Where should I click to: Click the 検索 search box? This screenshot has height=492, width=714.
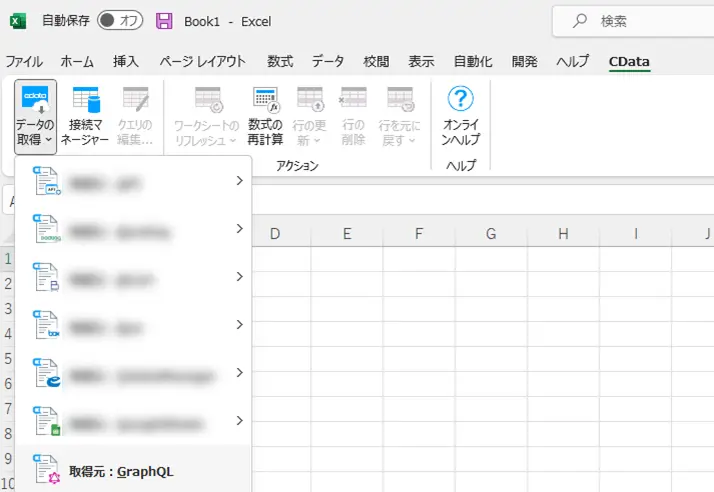[x=633, y=21]
